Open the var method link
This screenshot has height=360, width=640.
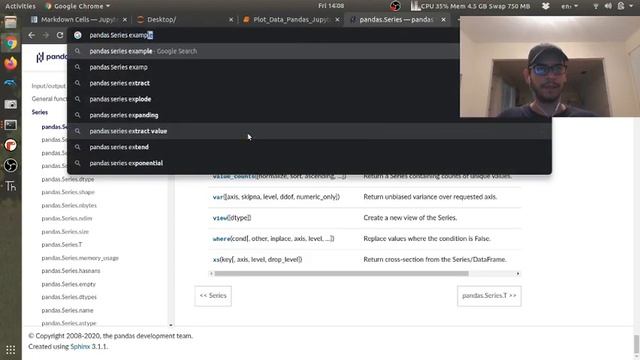tap(218, 197)
